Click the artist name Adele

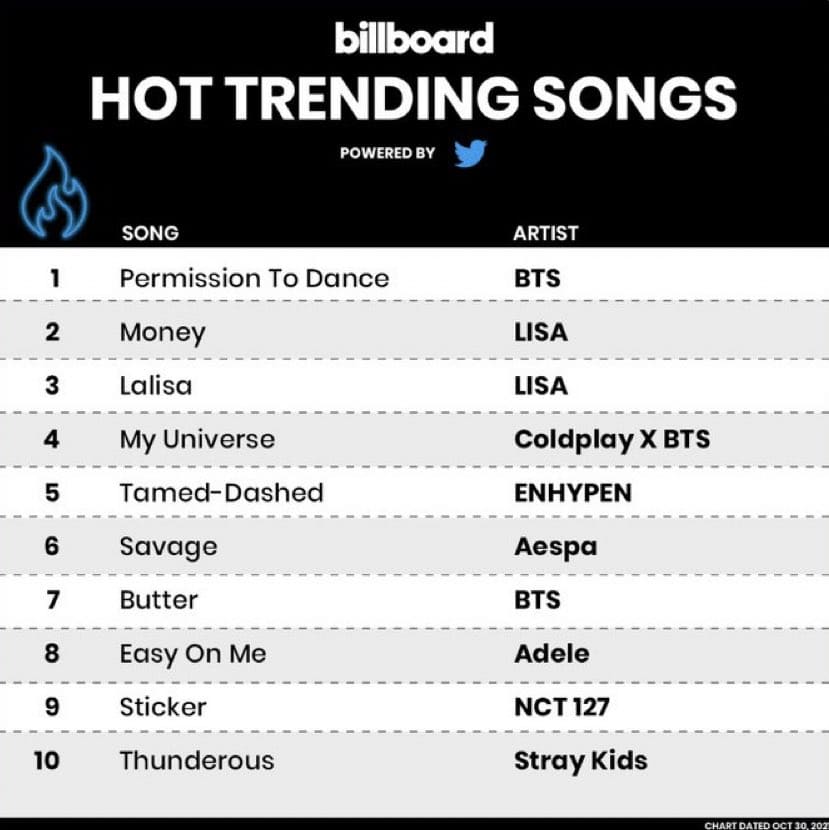pos(551,653)
